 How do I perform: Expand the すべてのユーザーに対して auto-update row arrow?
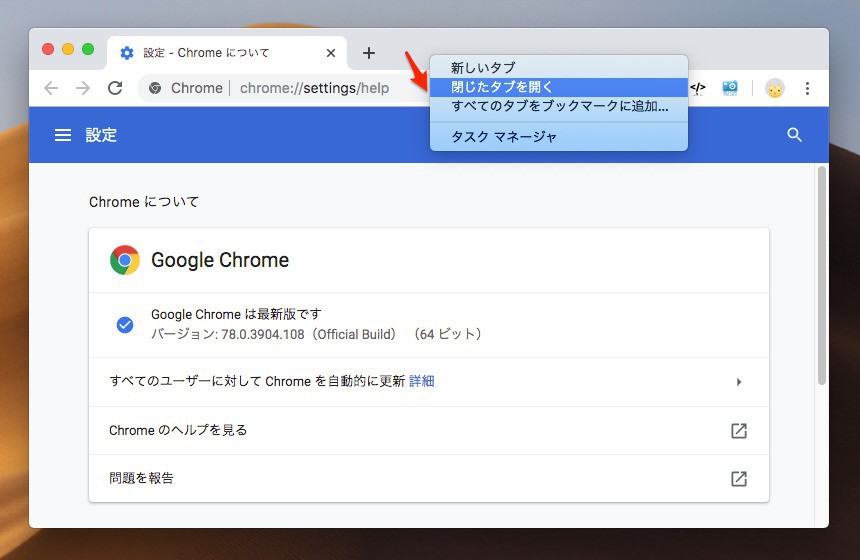click(739, 382)
